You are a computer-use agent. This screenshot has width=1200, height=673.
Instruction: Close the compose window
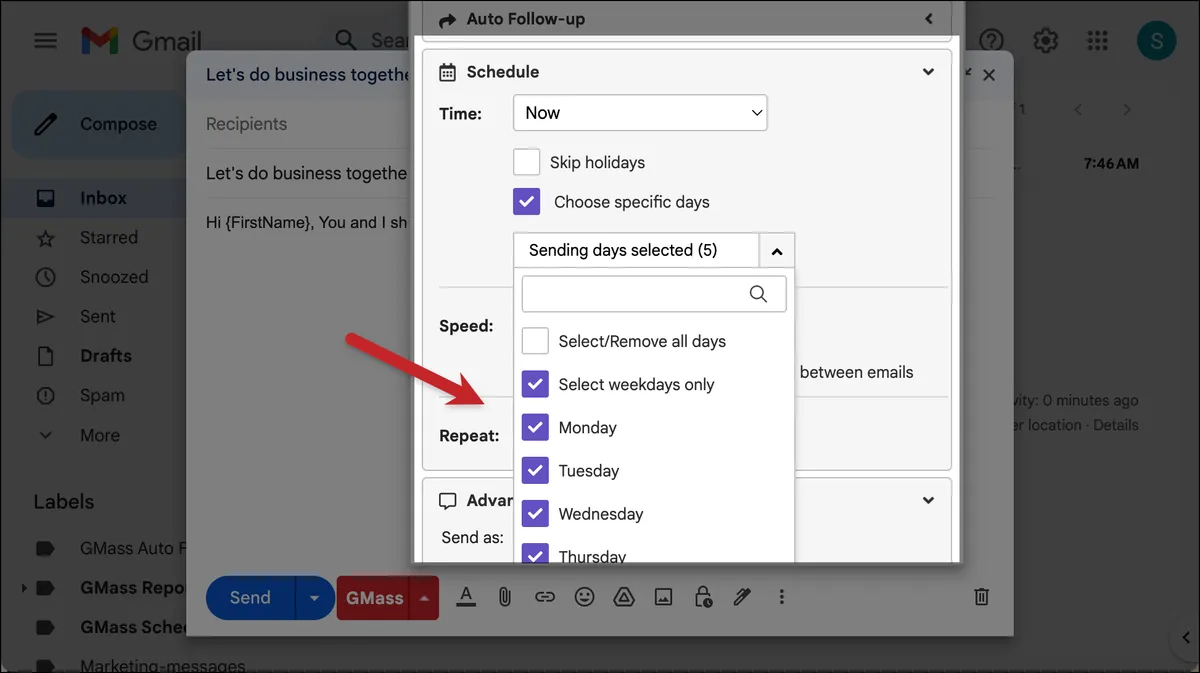989,75
